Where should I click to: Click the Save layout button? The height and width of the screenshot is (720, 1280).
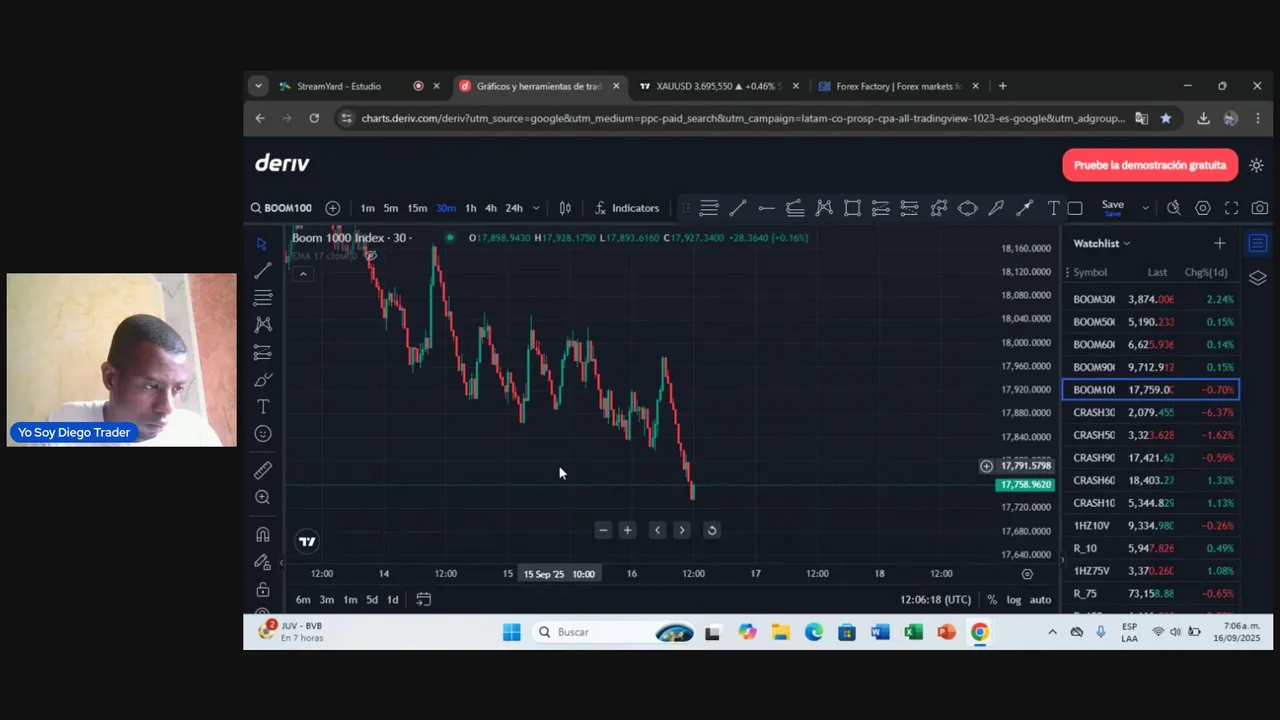pyautogui.click(x=1113, y=207)
